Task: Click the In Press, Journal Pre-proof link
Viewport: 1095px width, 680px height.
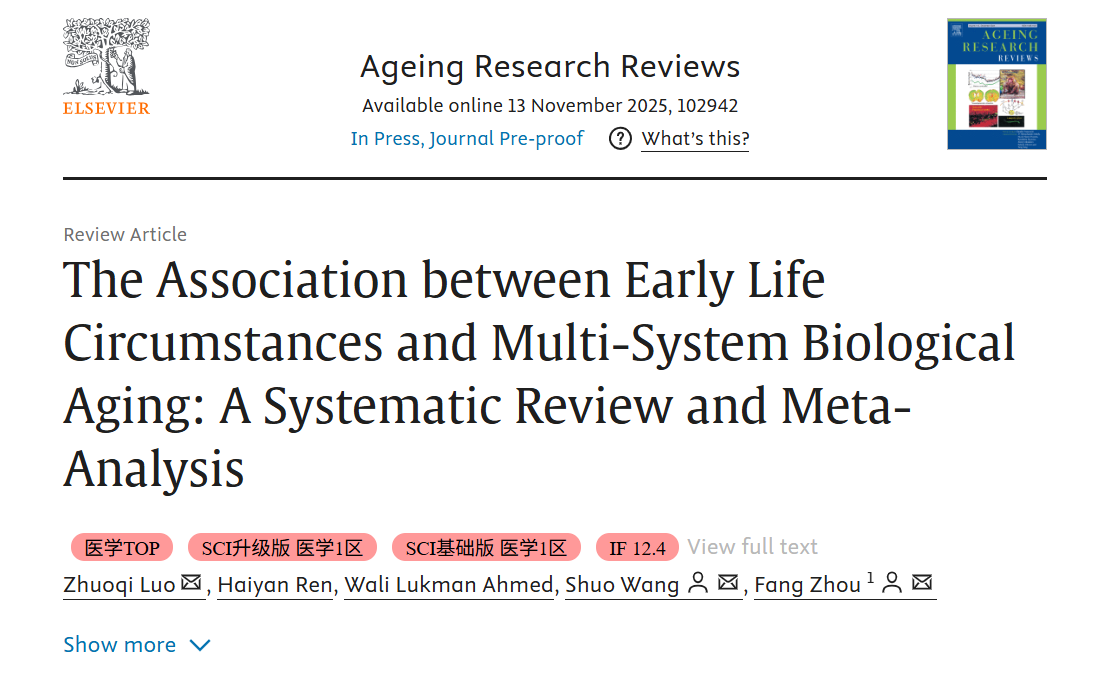Action: (467, 139)
